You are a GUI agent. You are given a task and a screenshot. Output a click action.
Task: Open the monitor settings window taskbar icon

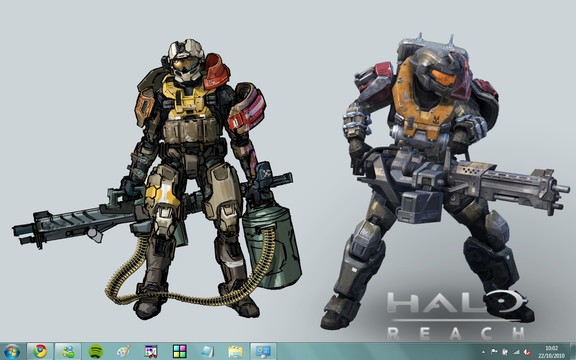point(263,352)
